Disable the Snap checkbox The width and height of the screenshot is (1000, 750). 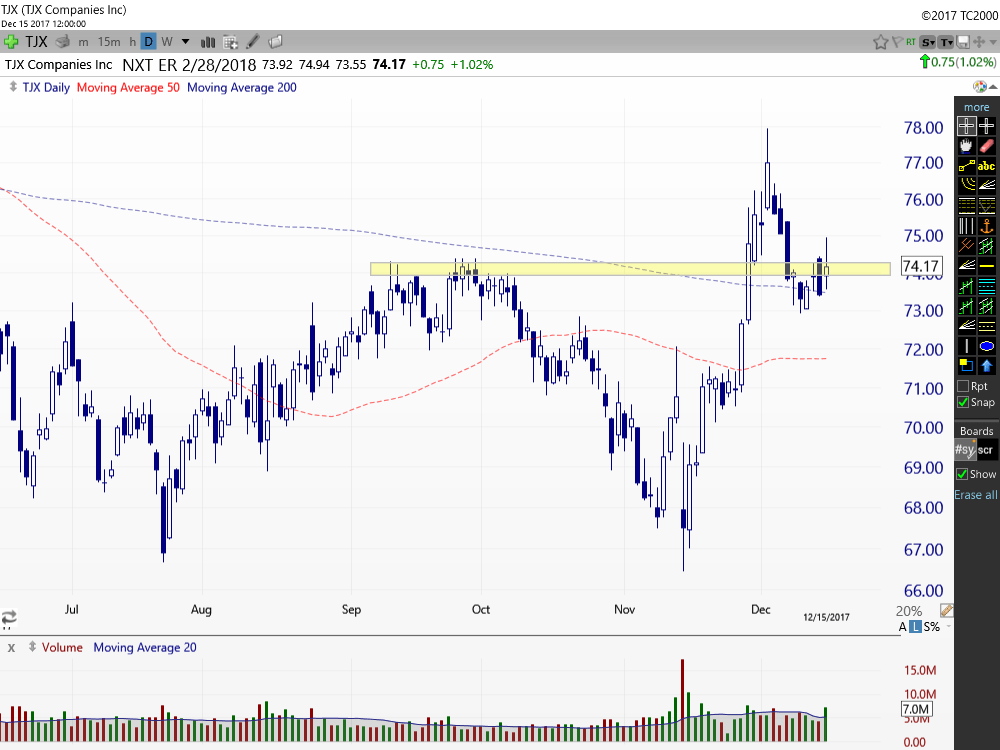pyautogui.click(x=963, y=402)
